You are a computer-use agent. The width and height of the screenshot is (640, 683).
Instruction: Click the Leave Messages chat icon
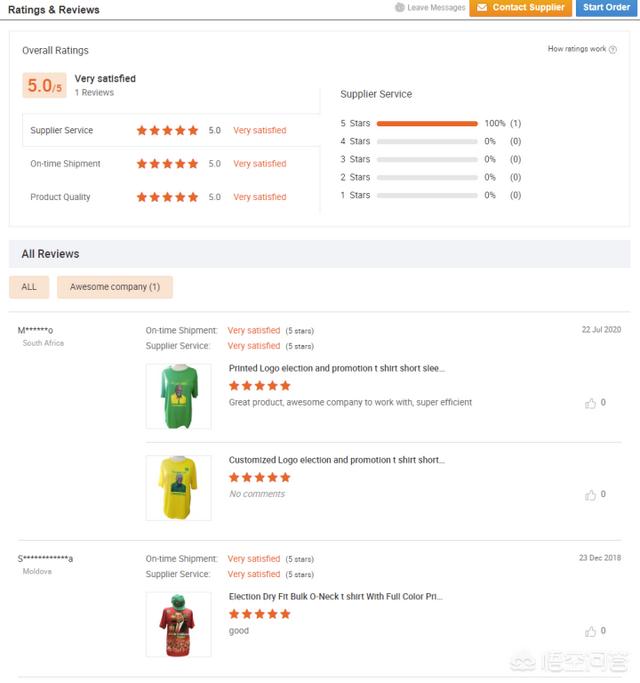[400, 8]
